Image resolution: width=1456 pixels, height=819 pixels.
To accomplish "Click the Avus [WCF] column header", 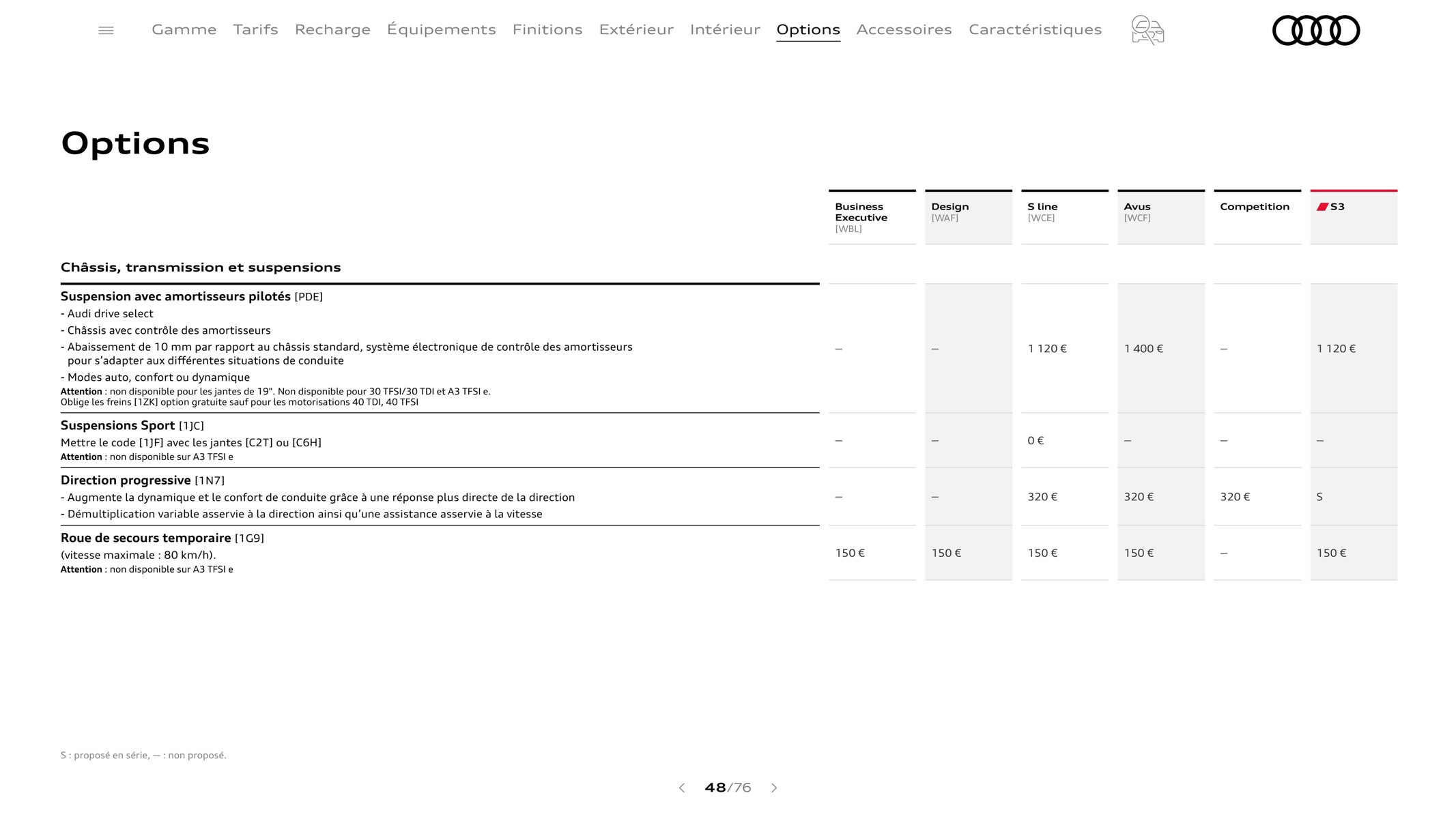I will tap(1161, 217).
